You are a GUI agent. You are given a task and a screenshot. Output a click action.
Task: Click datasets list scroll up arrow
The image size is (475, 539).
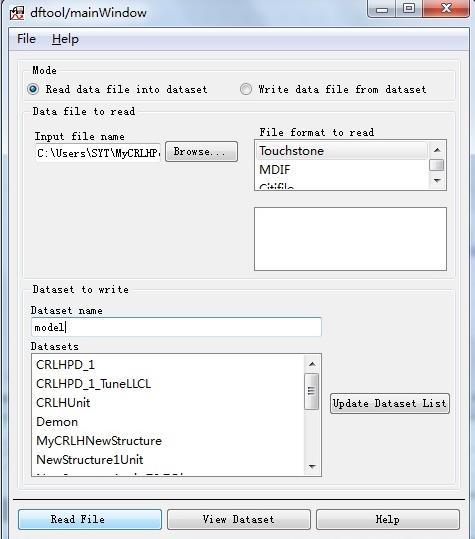(x=312, y=364)
